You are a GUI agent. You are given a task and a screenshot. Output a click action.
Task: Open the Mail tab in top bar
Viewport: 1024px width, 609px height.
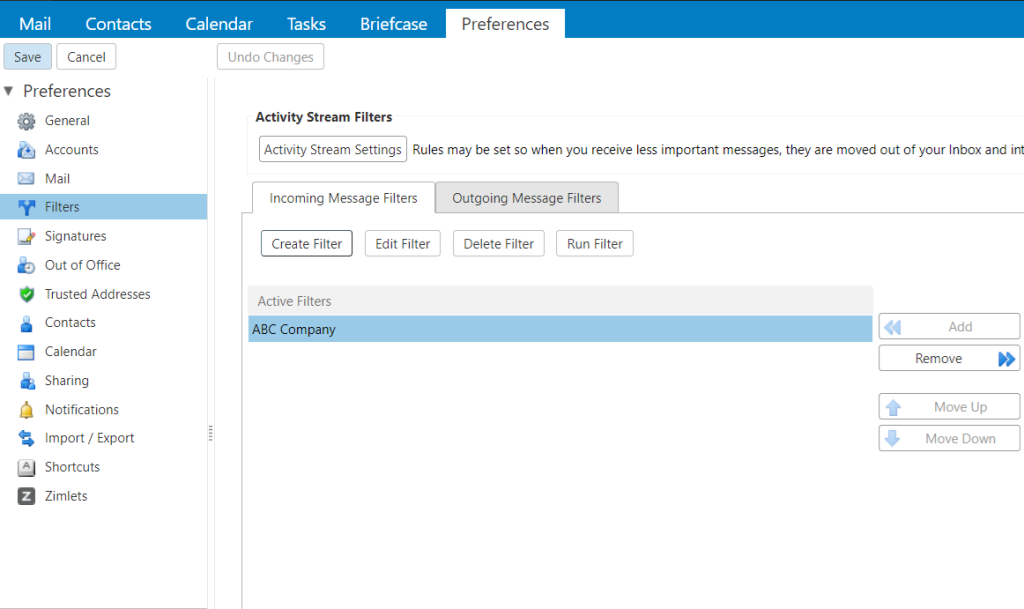click(x=35, y=24)
